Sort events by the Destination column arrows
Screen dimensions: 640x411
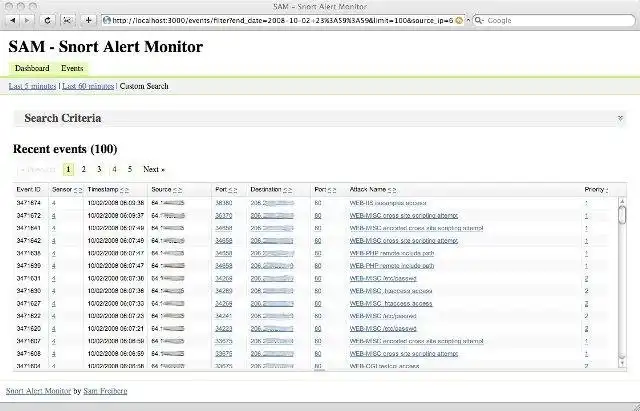[288, 190]
